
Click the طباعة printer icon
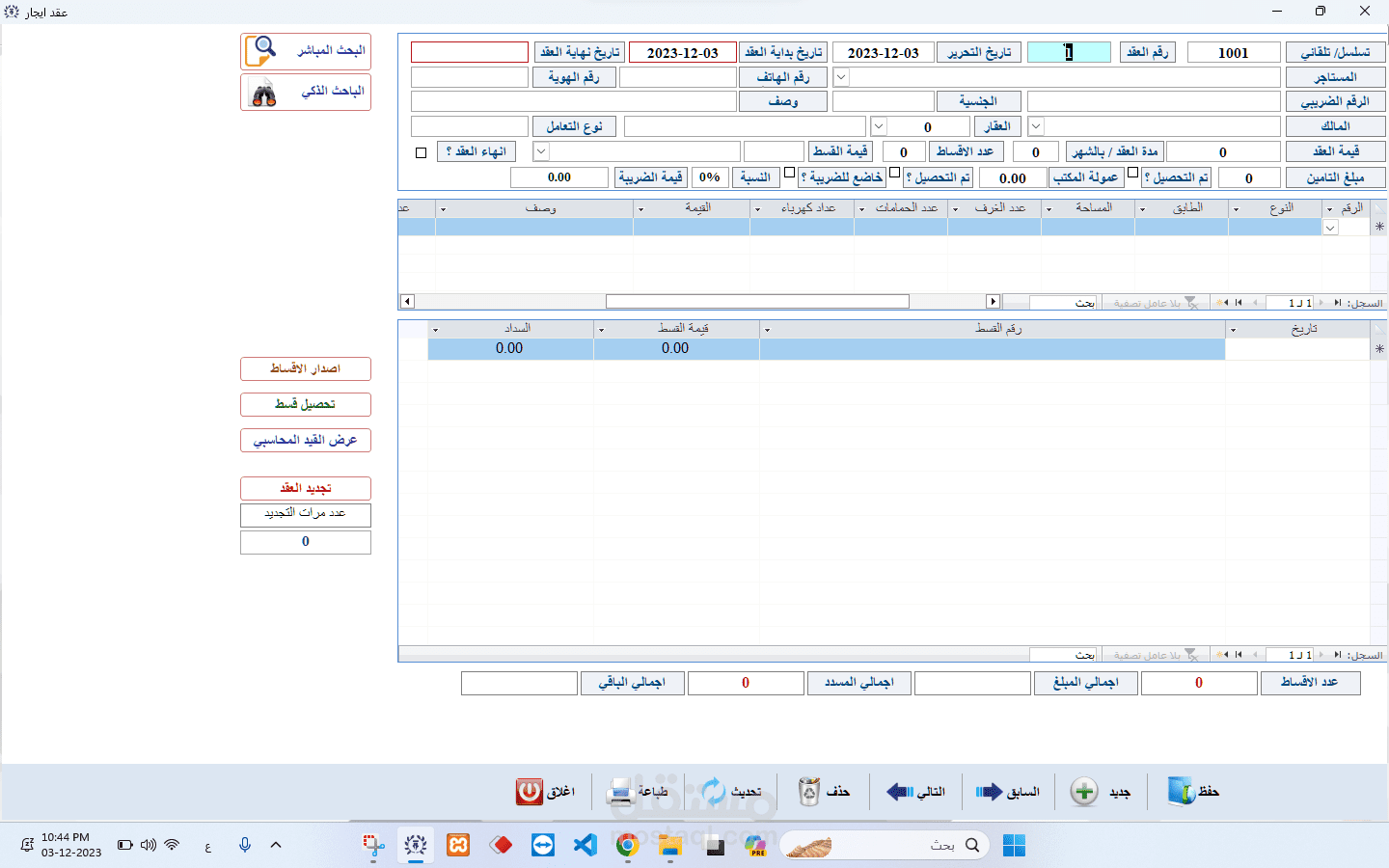pyautogui.click(x=620, y=792)
